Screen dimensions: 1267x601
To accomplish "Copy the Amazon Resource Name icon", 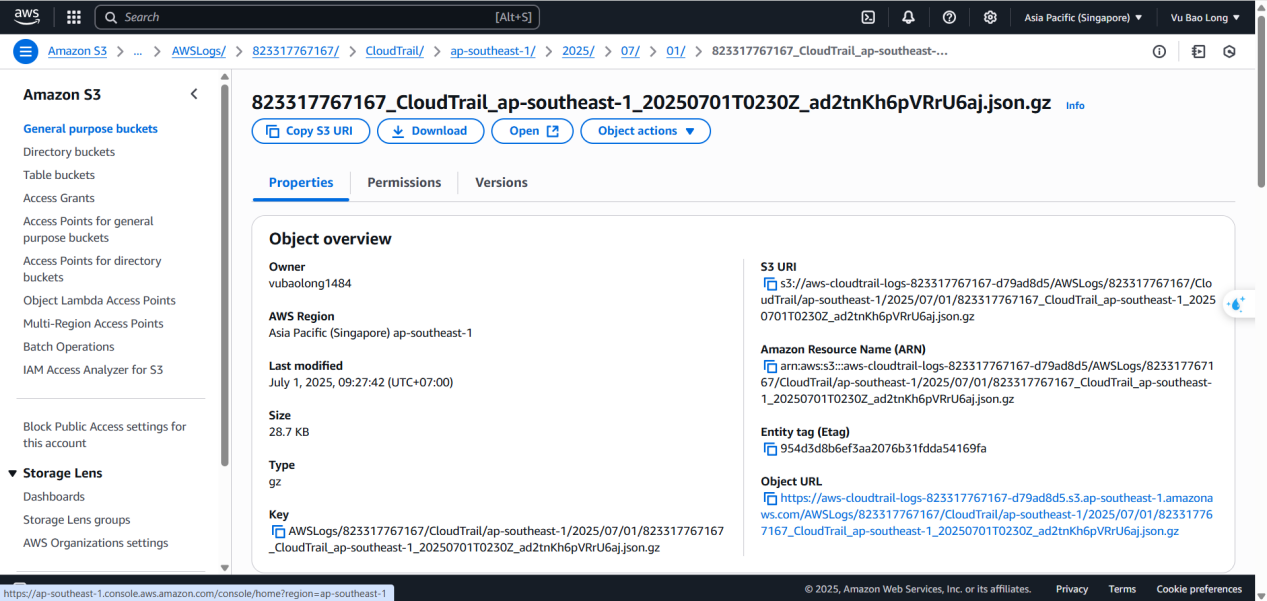I will coord(770,367).
